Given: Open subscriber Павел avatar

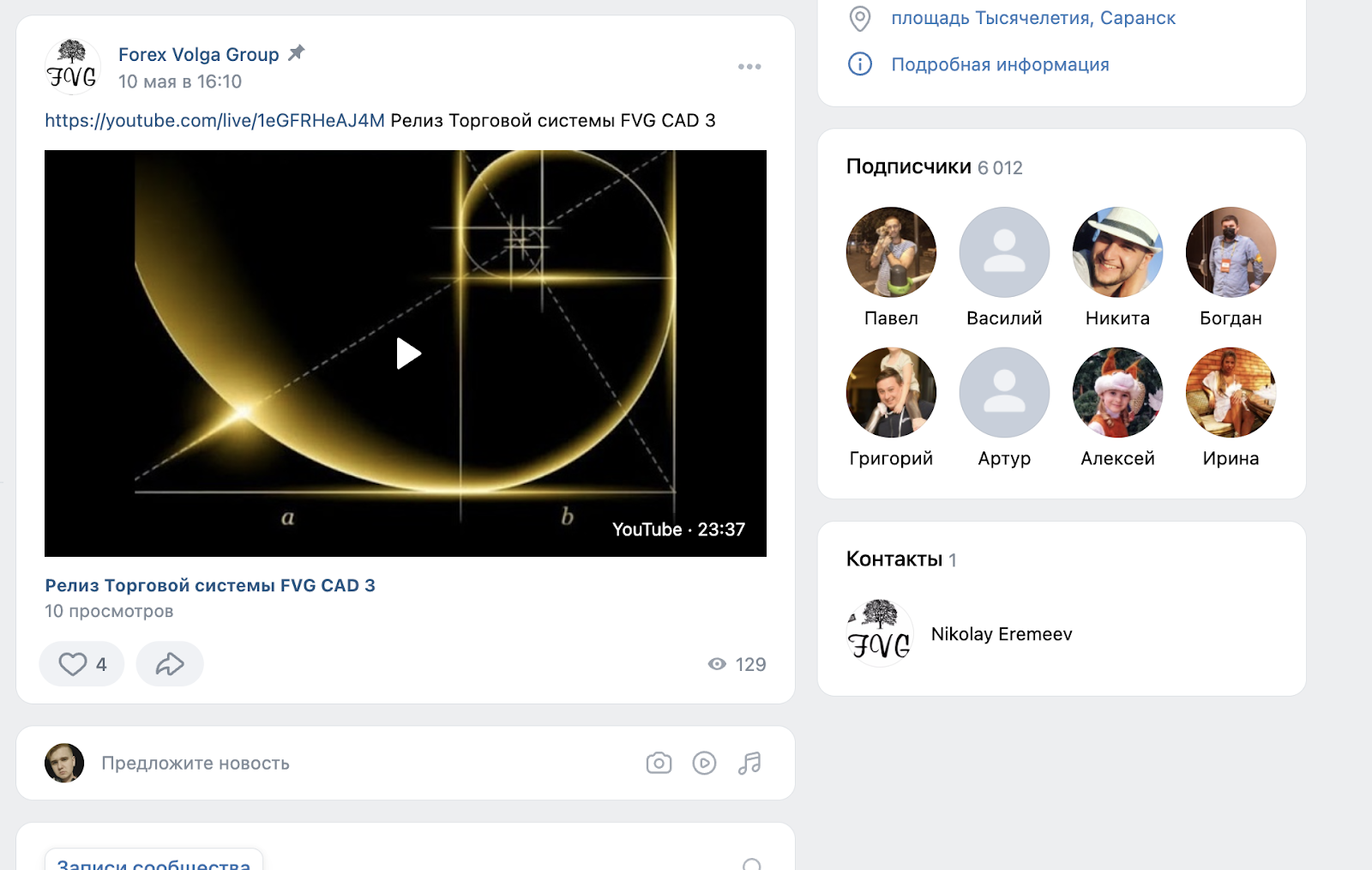Looking at the screenshot, I should tap(891, 252).
